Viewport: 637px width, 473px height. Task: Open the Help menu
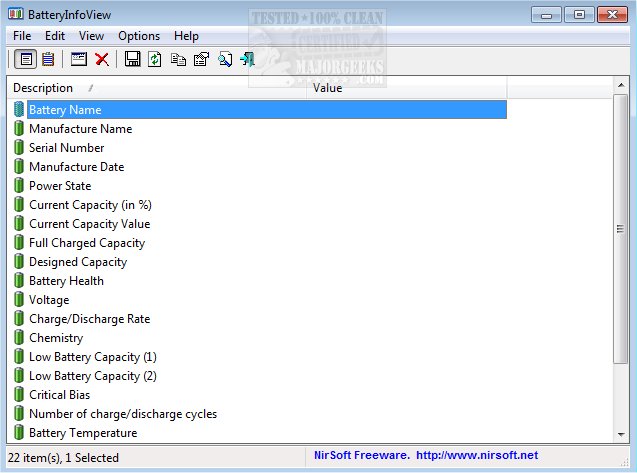pos(186,36)
